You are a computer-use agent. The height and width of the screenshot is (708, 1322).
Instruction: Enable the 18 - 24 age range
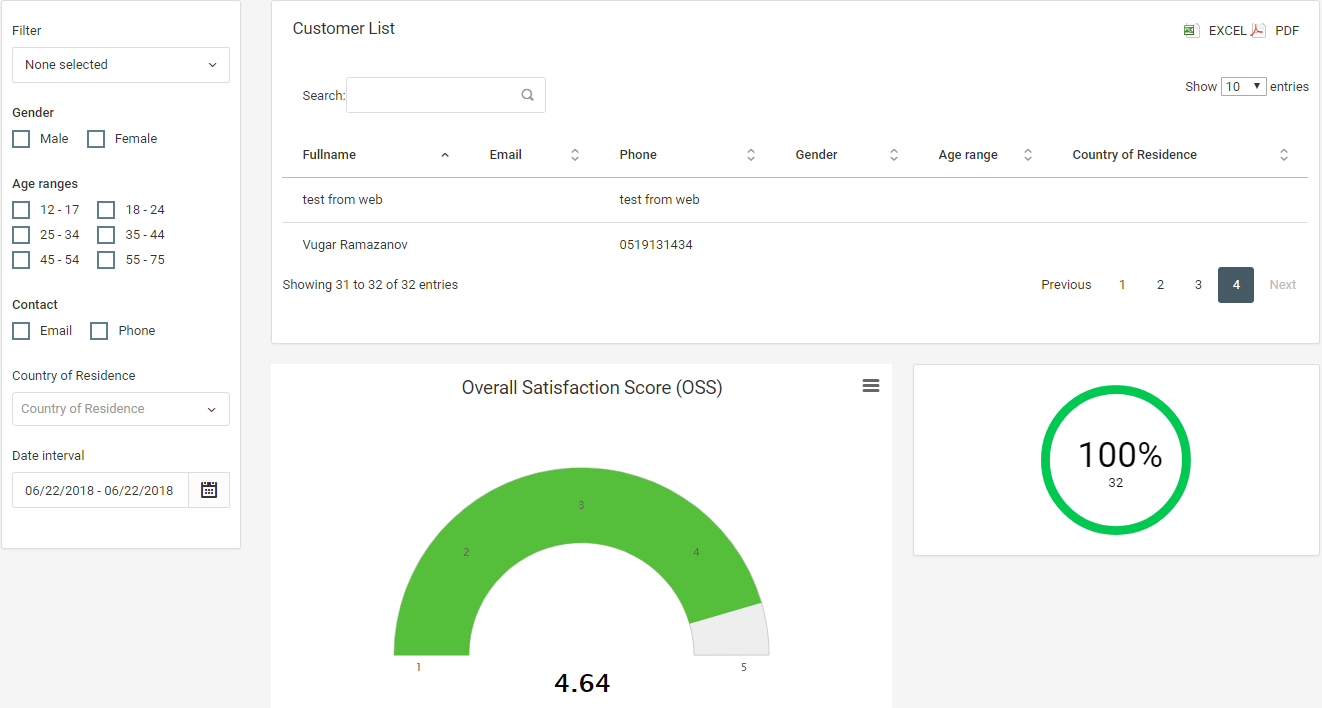106,210
